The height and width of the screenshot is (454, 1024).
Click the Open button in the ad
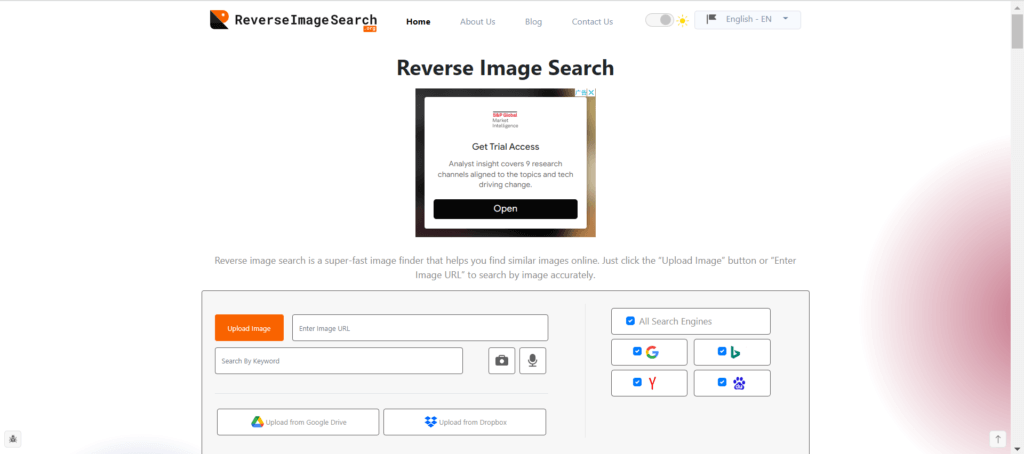tap(505, 209)
